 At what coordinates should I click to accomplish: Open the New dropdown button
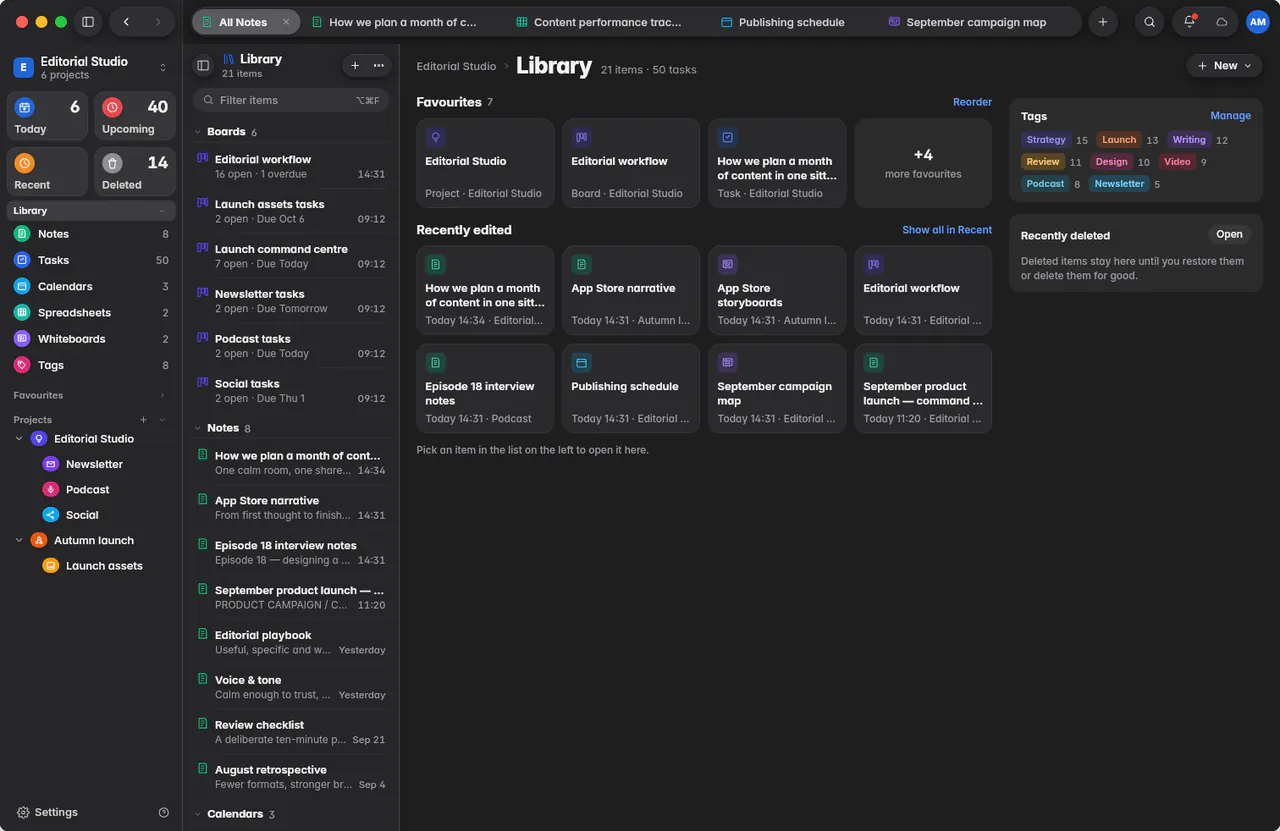tap(1225, 66)
